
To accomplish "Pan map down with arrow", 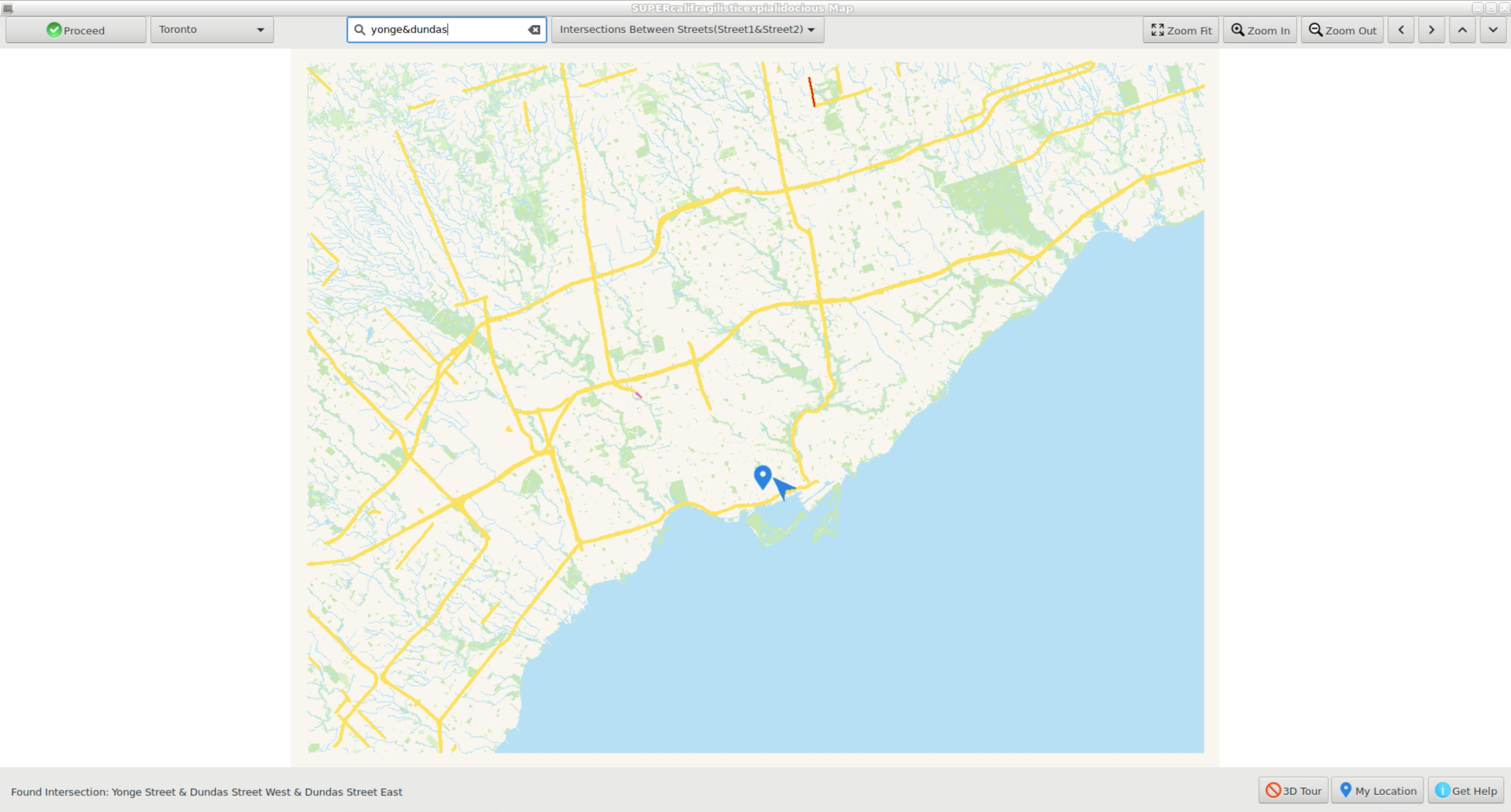I will (x=1493, y=30).
